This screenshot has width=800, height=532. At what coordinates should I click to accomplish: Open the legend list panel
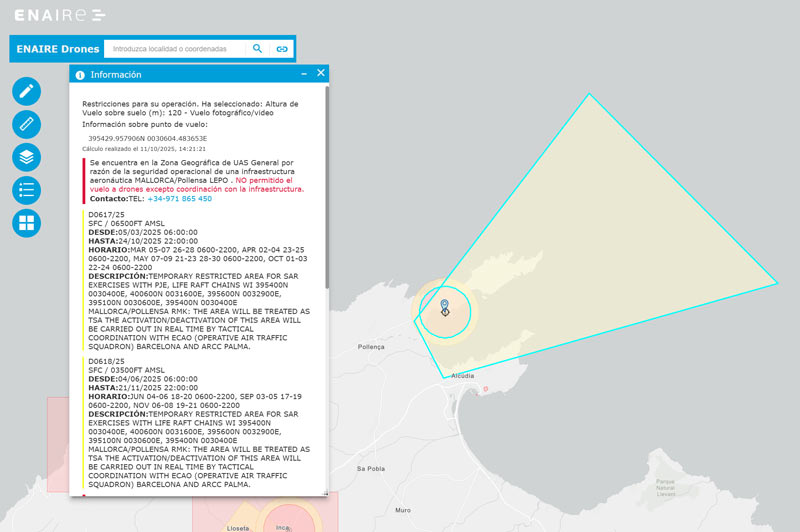pos(26,190)
